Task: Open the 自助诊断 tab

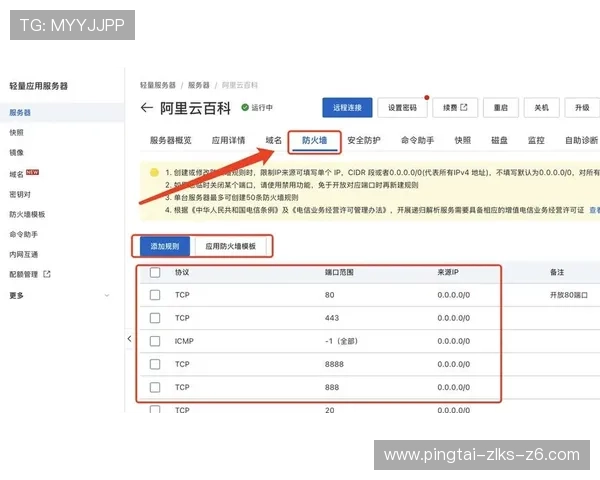Action: [x=582, y=140]
